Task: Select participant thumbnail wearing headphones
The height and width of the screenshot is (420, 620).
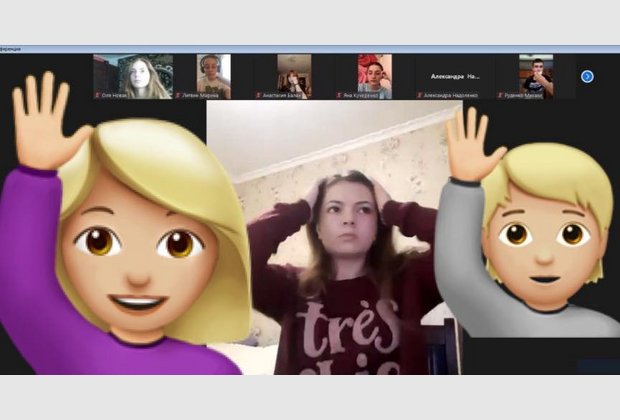Action: tap(214, 76)
